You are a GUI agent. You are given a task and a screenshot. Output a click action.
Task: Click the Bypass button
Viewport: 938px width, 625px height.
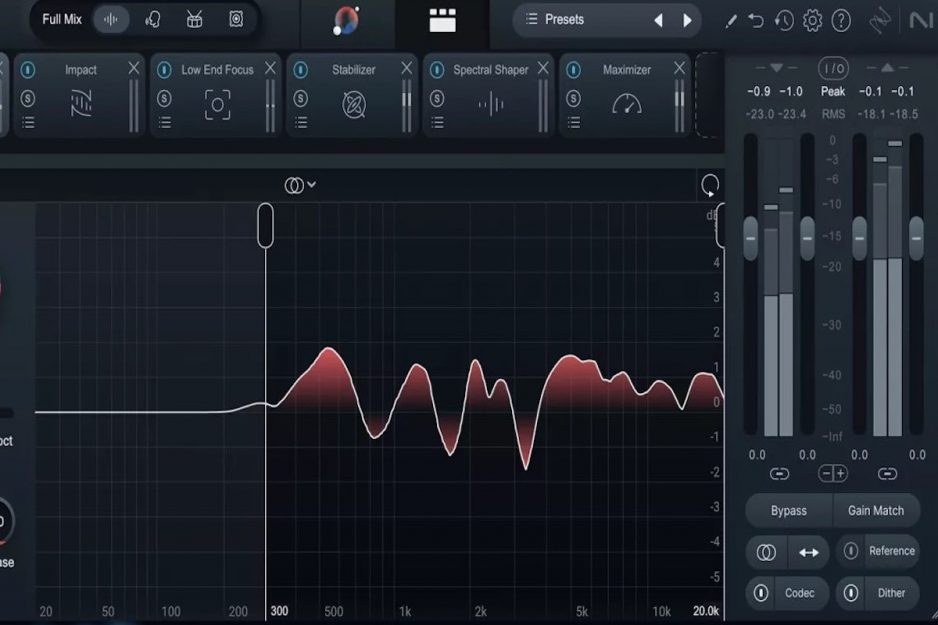pyautogui.click(x=789, y=510)
